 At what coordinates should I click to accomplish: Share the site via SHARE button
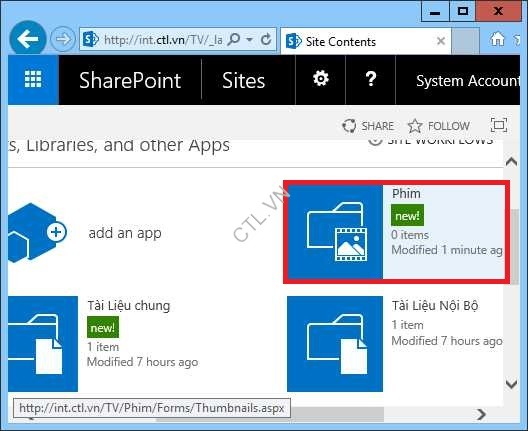pos(368,126)
